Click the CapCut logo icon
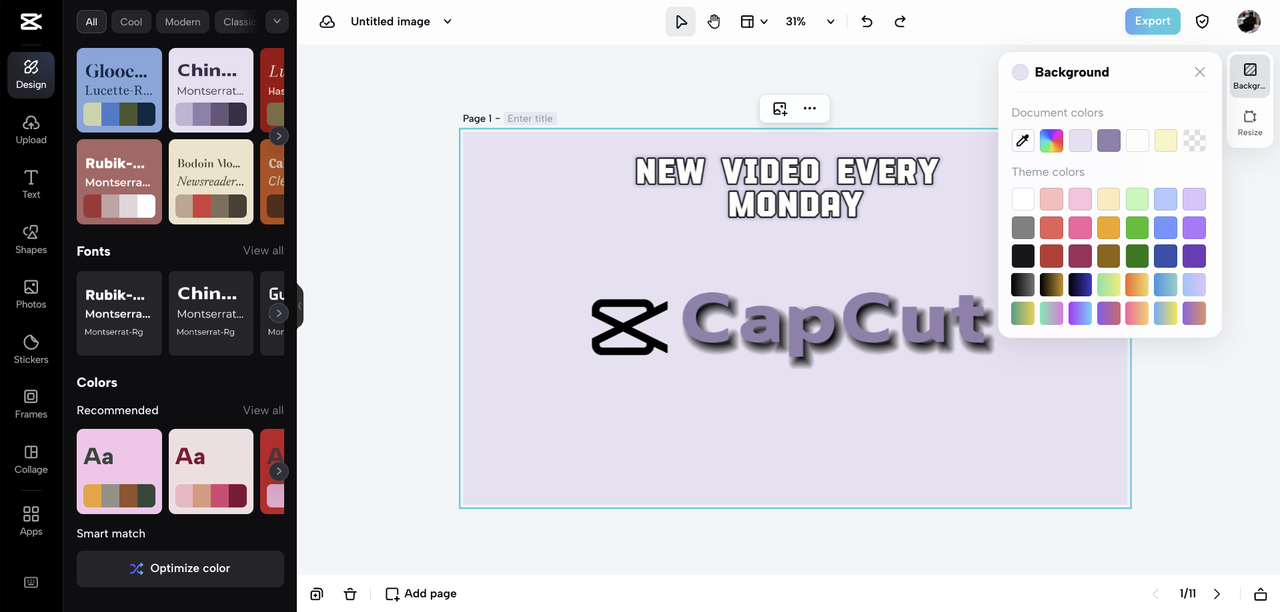1280x612 pixels. pyautogui.click(x=30, y=21)
